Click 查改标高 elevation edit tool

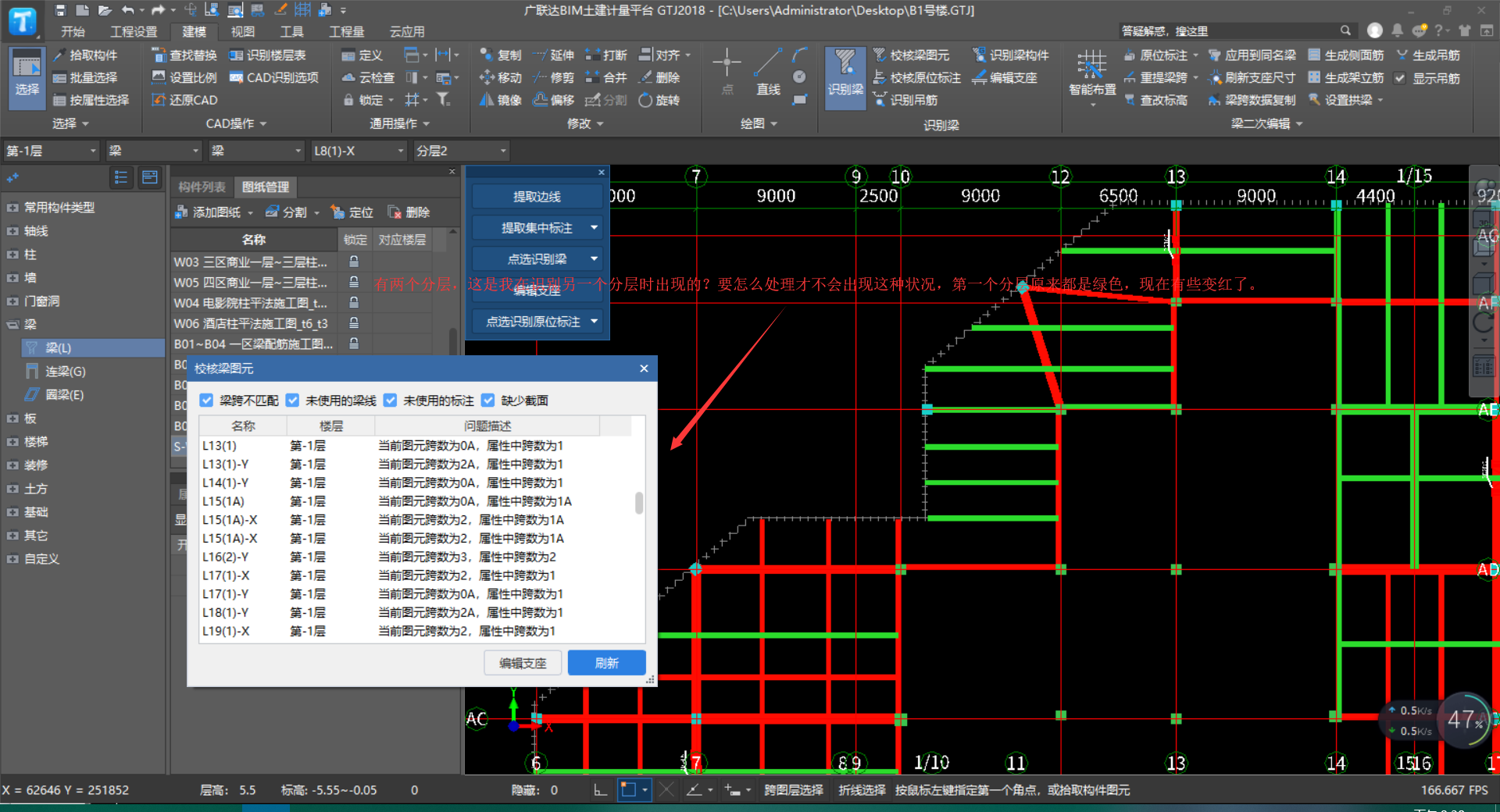click(x=1155, y=100)
